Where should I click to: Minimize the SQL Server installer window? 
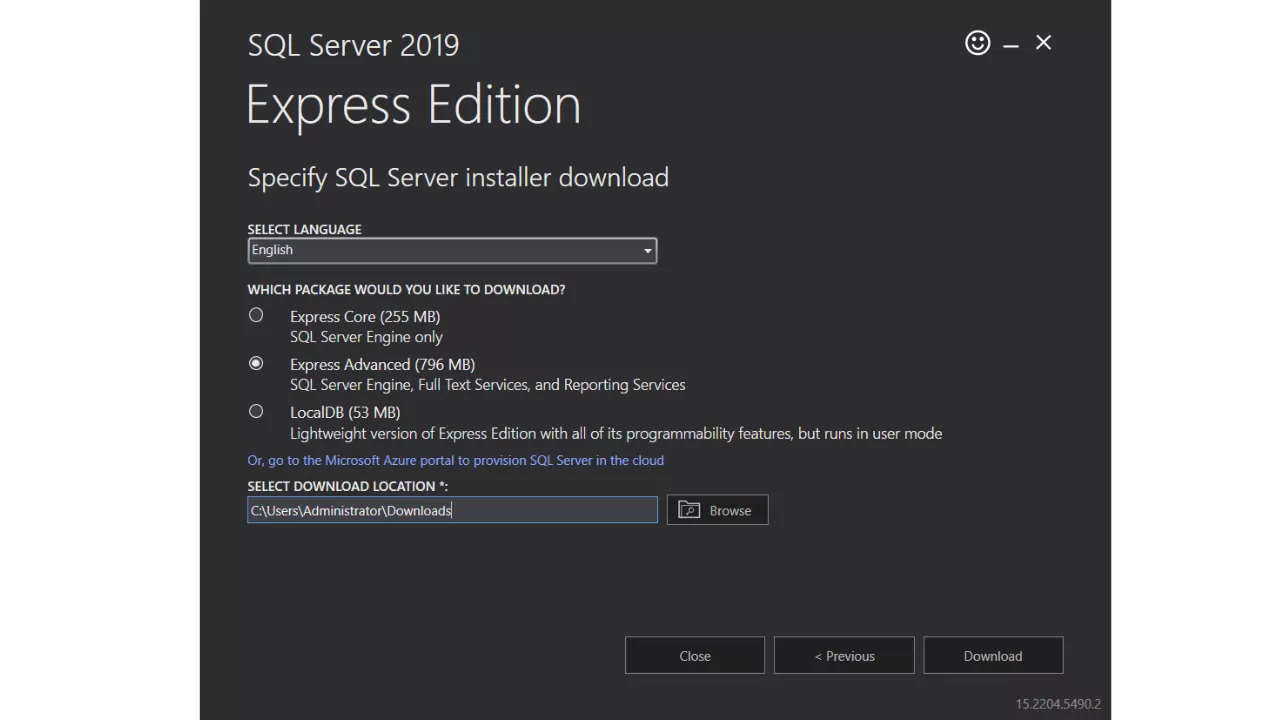pos(1011,45)
